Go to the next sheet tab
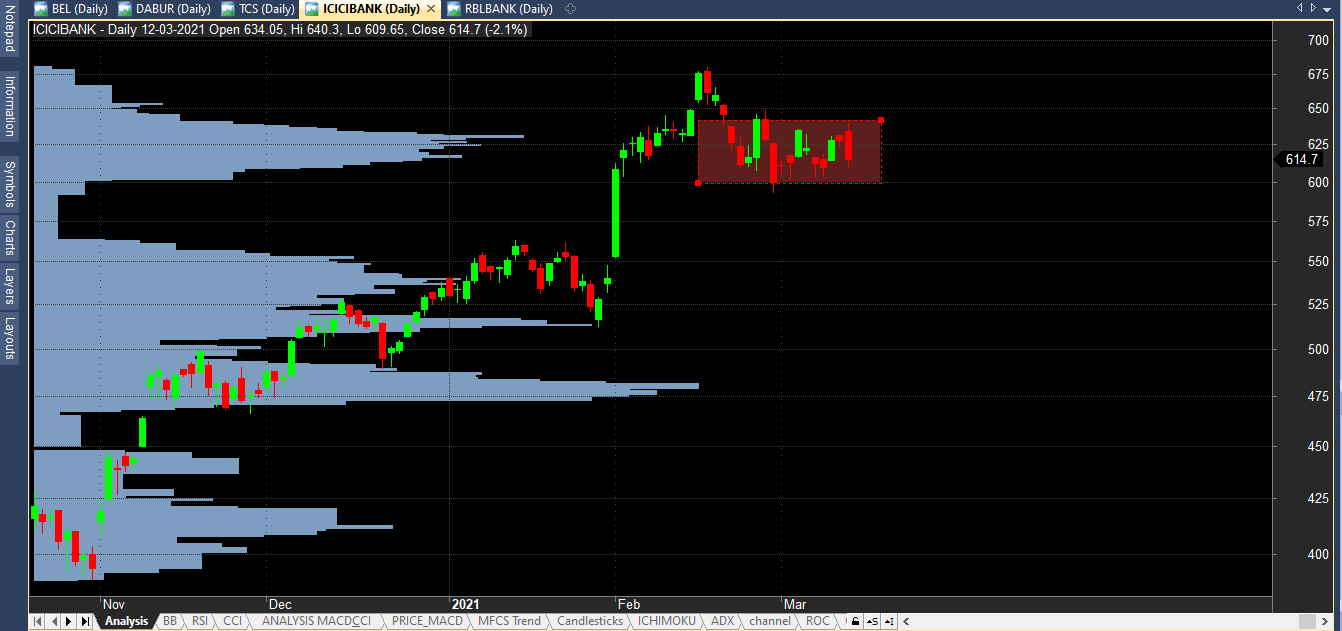The width and height of the screenshot is (1342, 631). (x=69, y=622)
